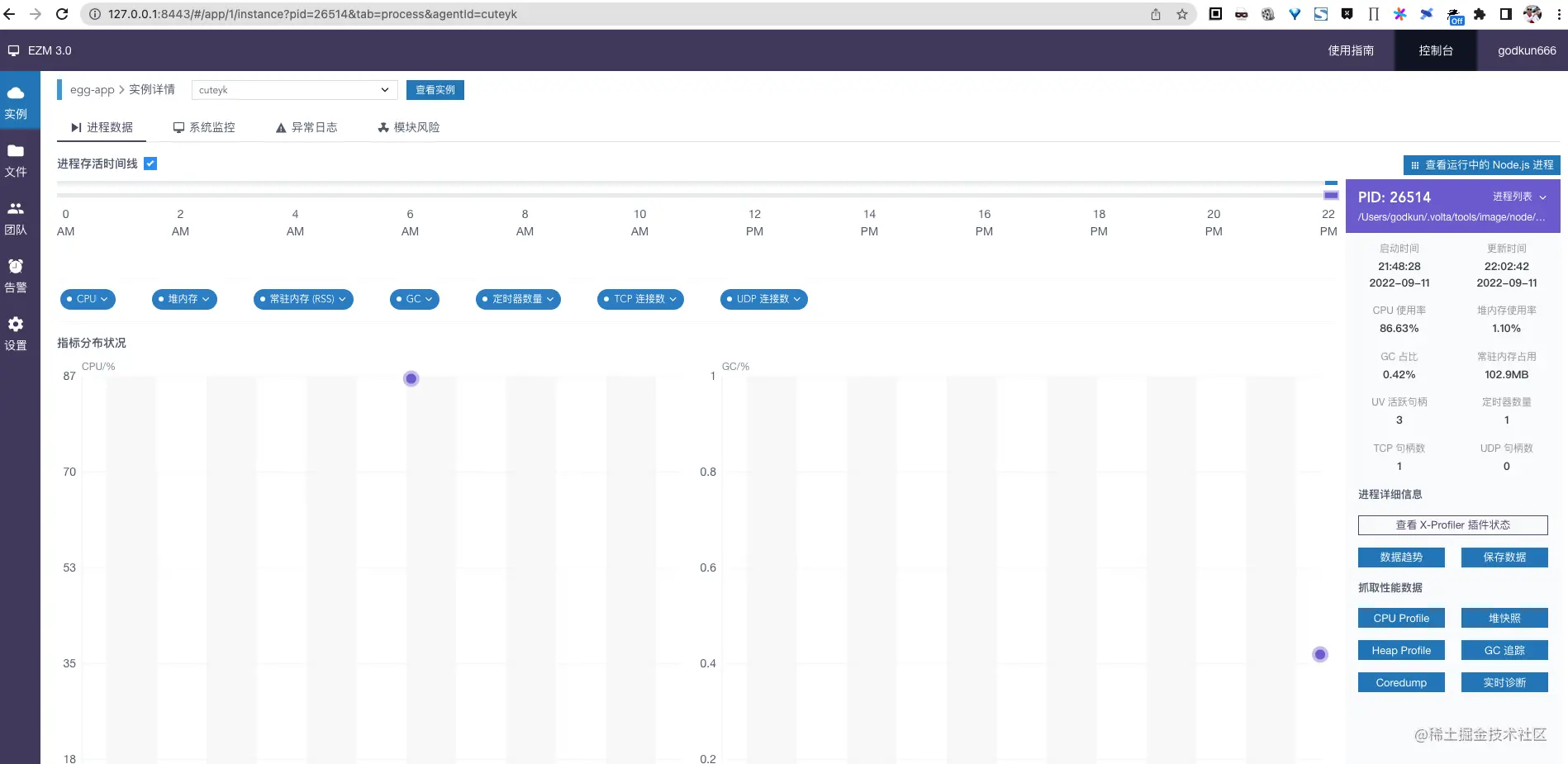Expand the GC metric dropdown
The width and height of the screenshot is (1568, 764).
point(415,299)
